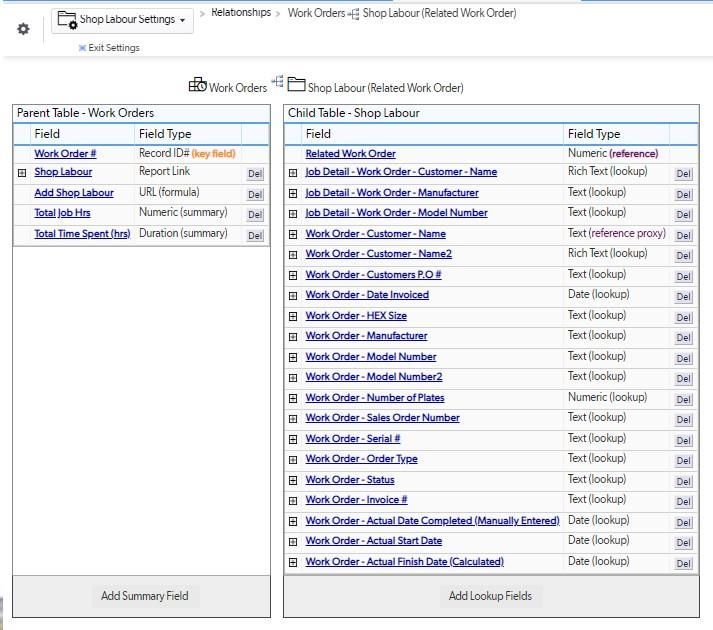Expand Work Order - Actual Start Date row
Image resolution: width=713 pixels, height=630 pixels.
pyautogui.click(x=293, y=541)
